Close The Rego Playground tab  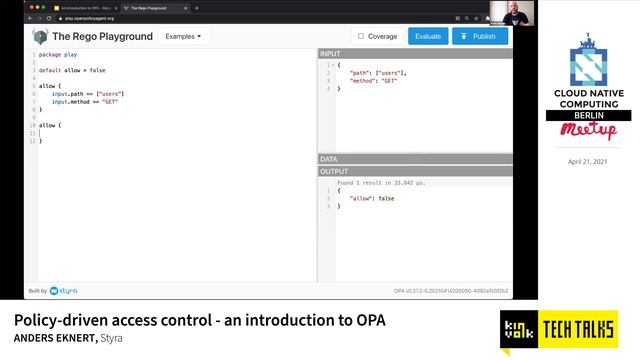coord(186,8)
